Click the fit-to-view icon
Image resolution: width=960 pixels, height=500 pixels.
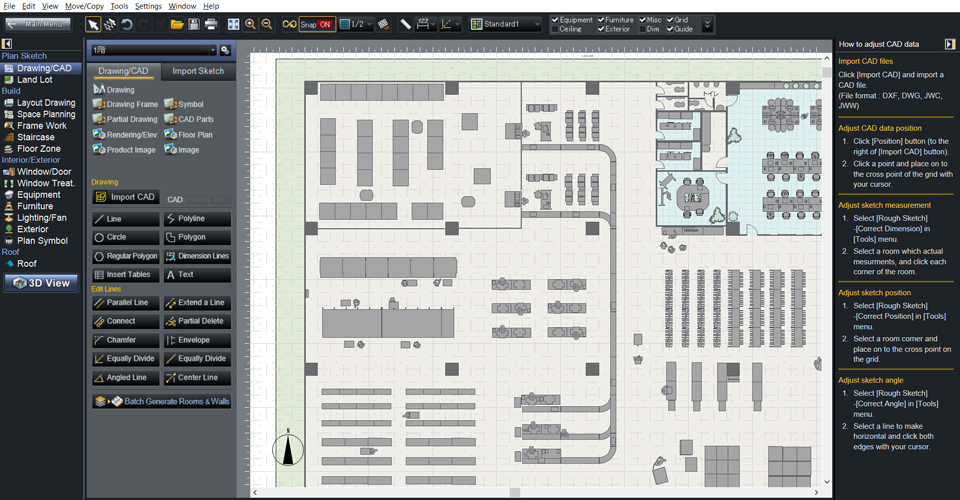click(233, 24)
